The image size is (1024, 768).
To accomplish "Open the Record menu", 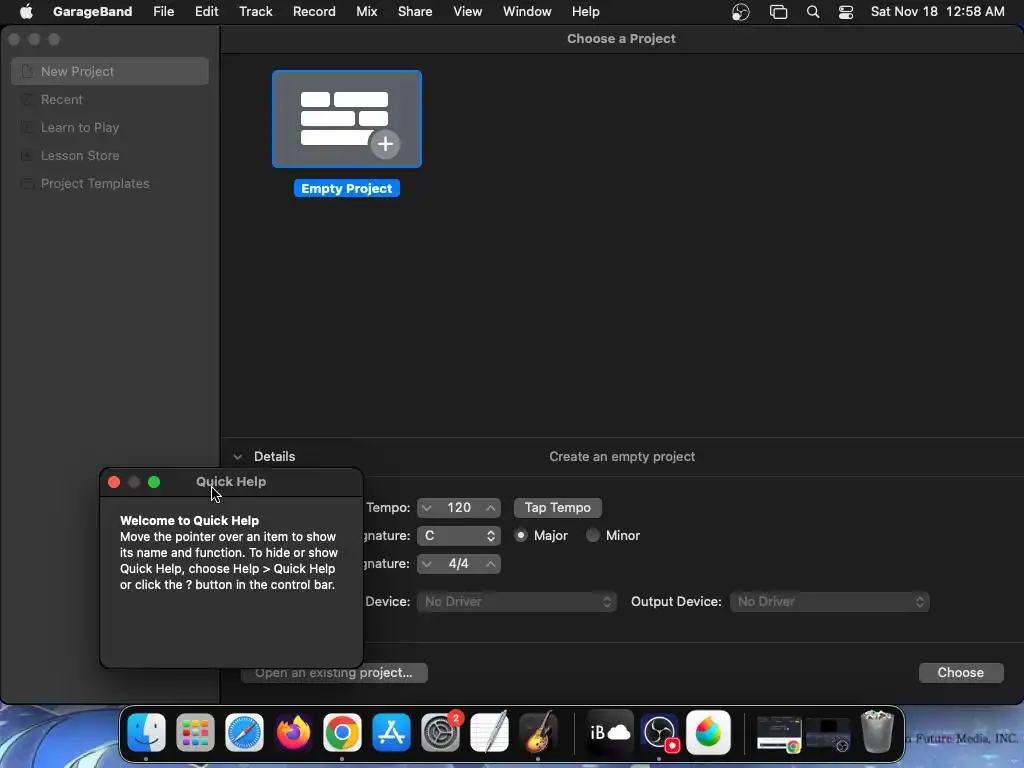I will [x=314, y=12].
